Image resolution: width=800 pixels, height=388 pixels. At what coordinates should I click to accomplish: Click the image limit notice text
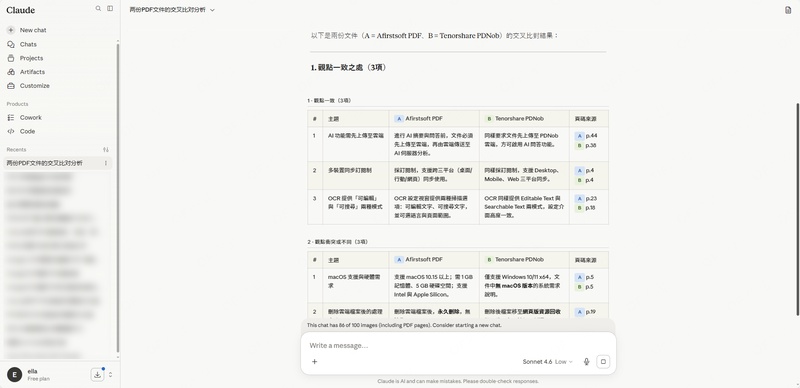[404, 325]
